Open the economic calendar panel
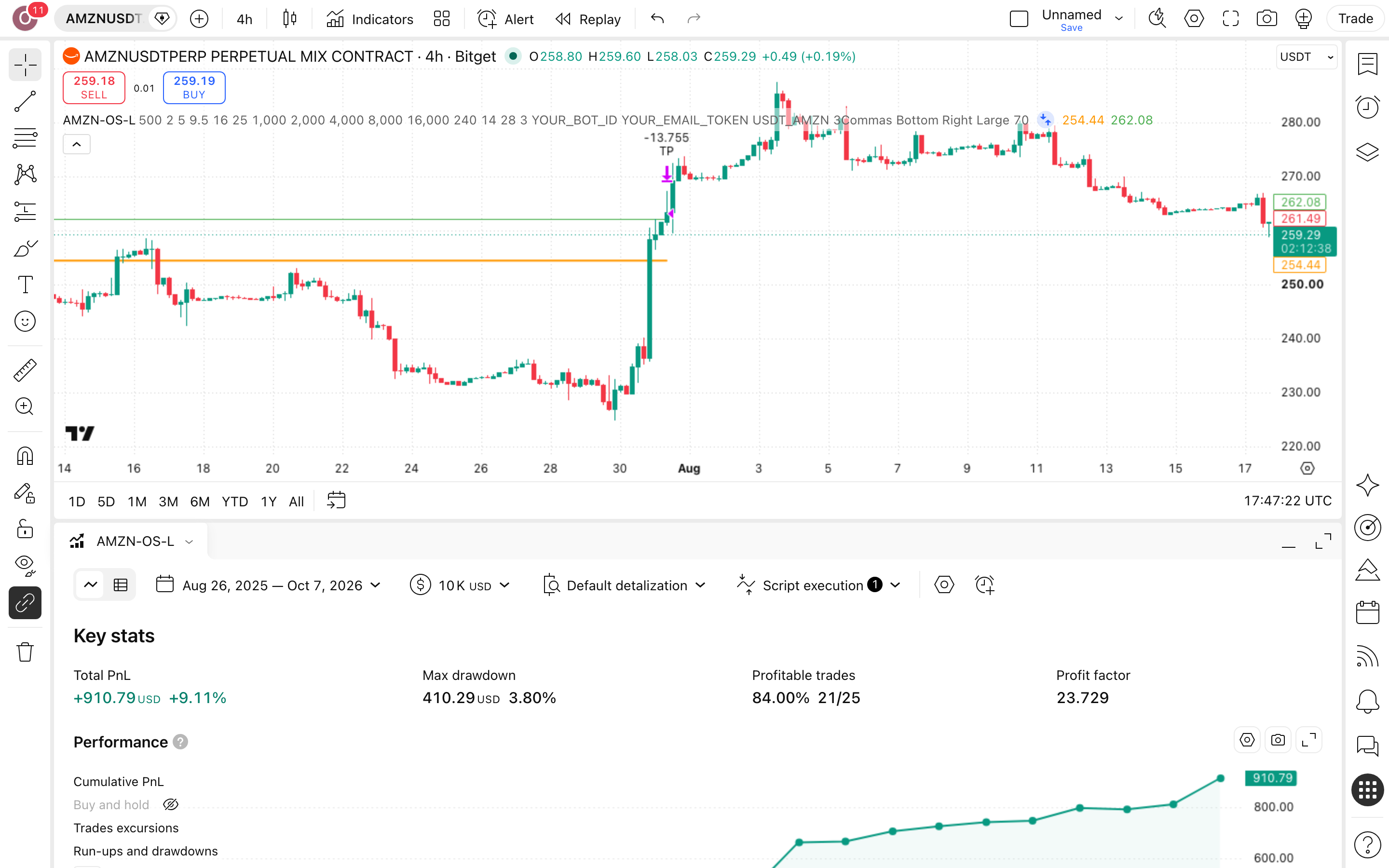This screenshot has width=1389, height=868. tap(1367, 612)
